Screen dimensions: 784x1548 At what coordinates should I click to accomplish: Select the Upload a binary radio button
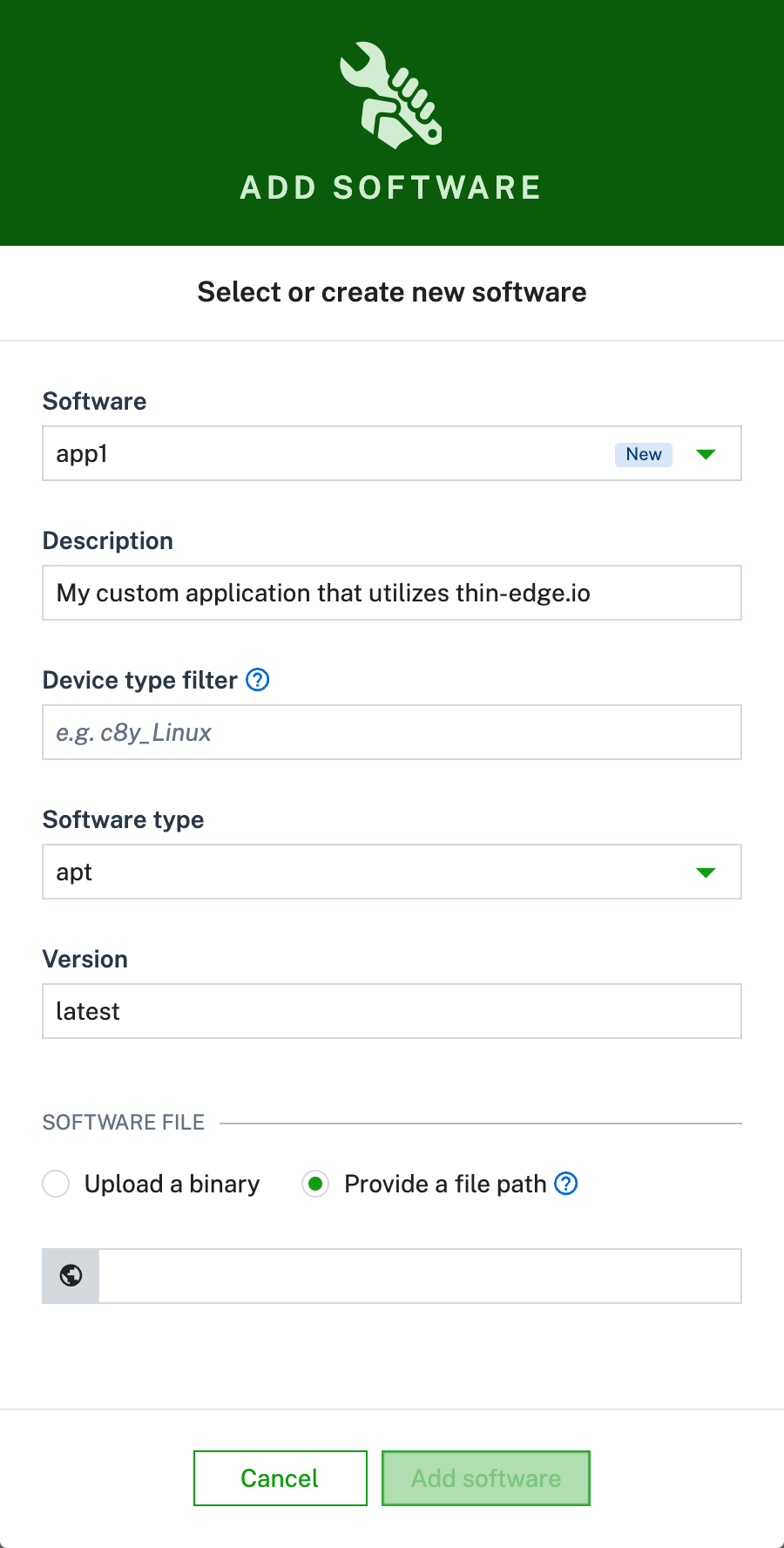pos(56,1184)
